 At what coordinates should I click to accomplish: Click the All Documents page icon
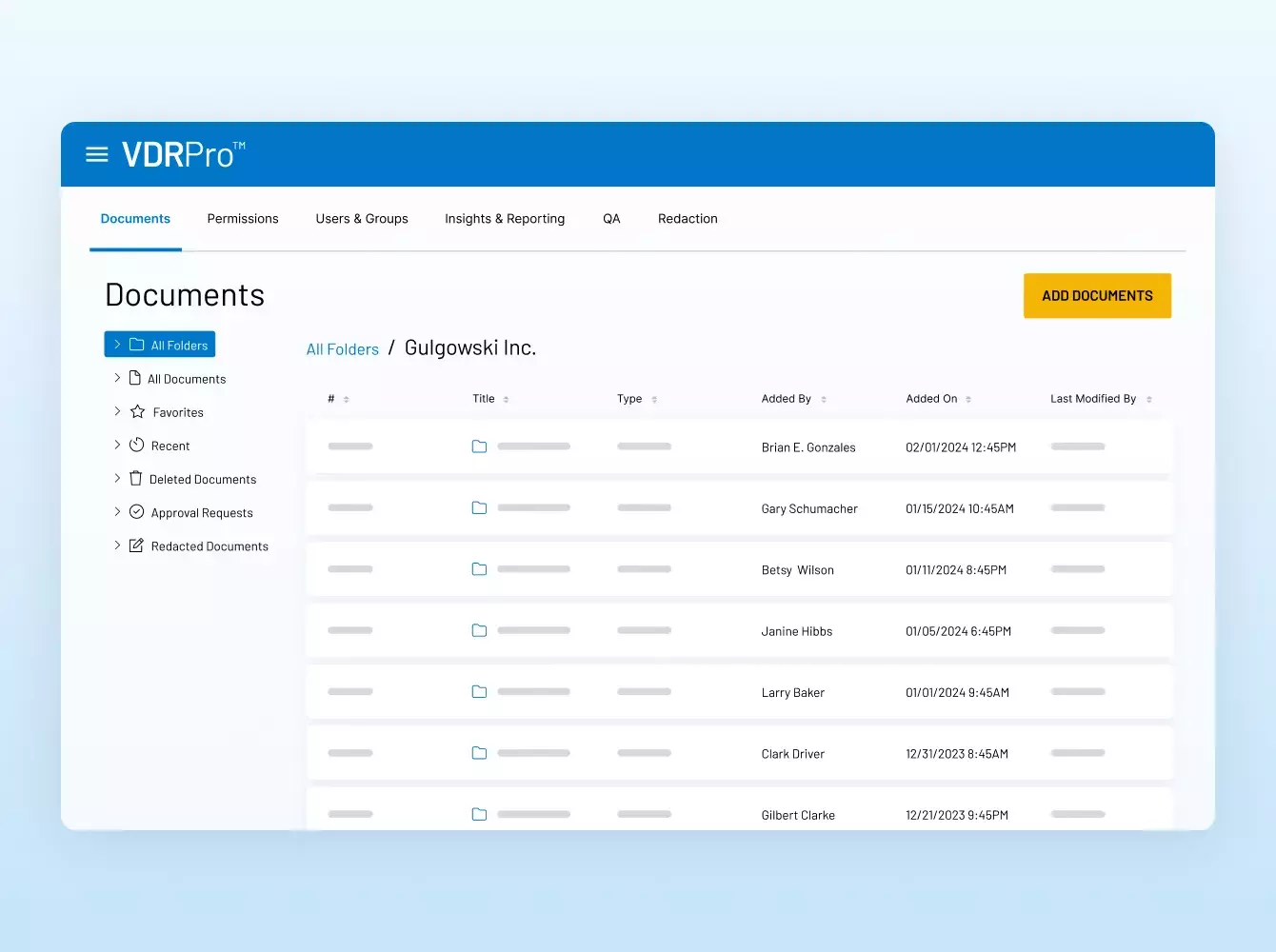[135, 378]
